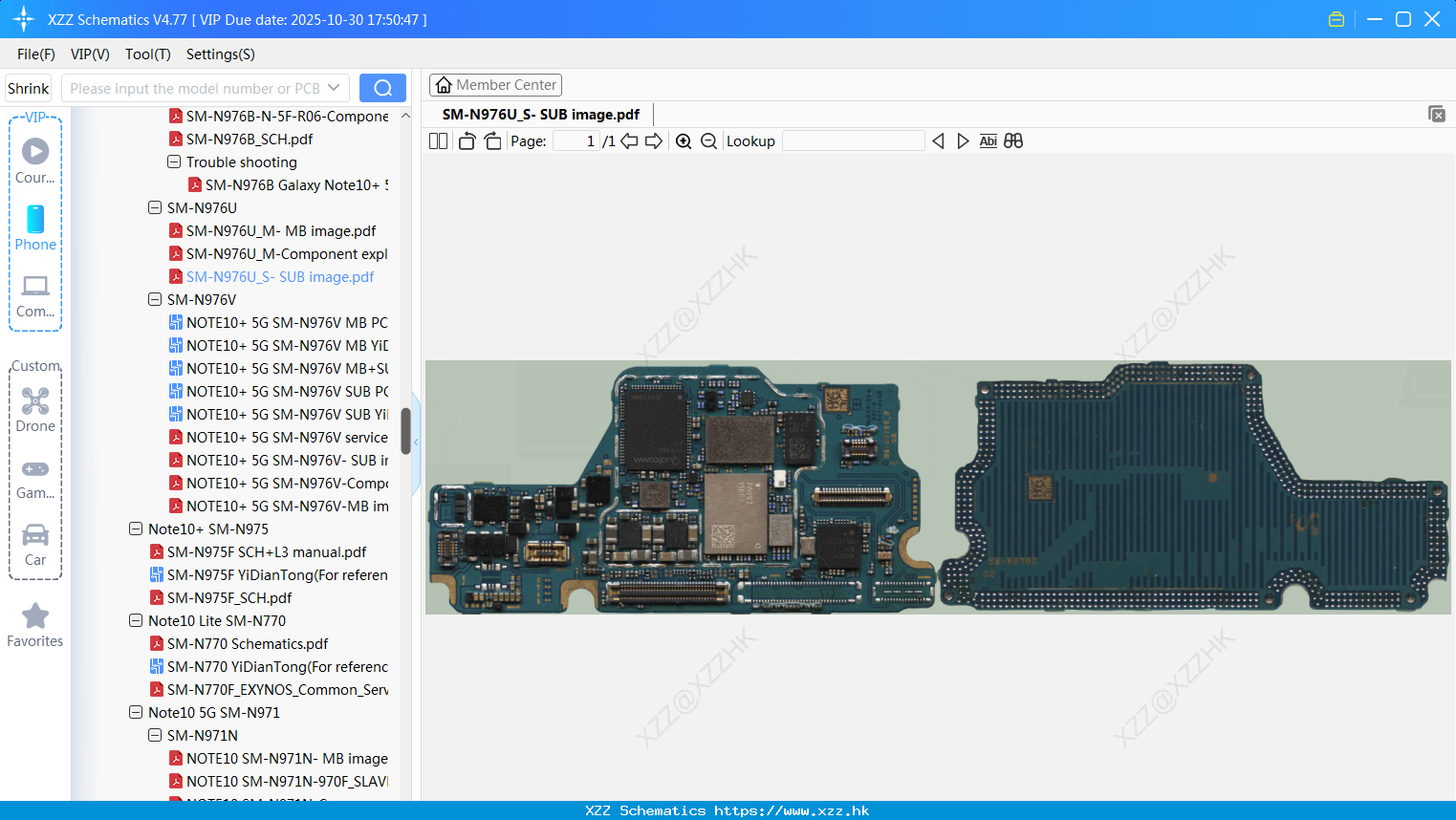Go to the previous page arrow
Viewport: 1456px width, 820px height.
pyautogui.click(x=629, y=140)
